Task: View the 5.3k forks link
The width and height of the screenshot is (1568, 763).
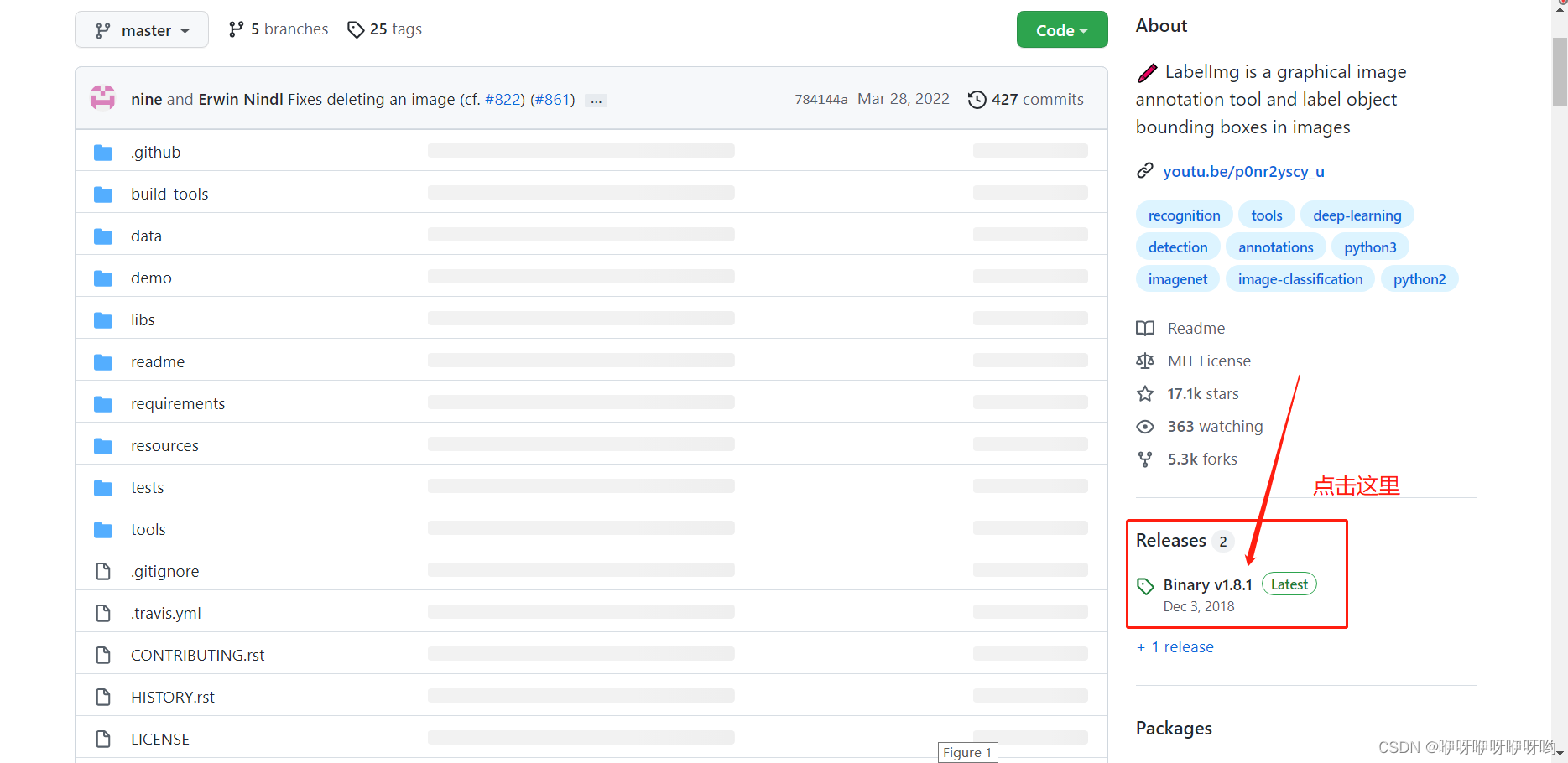Action: coord(1187,459)
